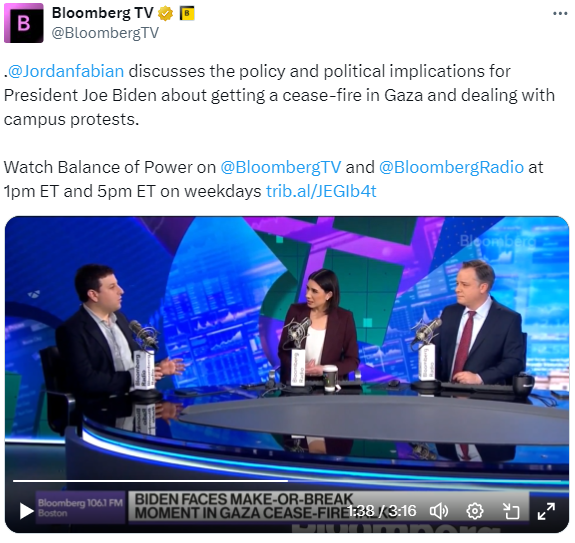Open the tweet's three-dot more menu

560,14
